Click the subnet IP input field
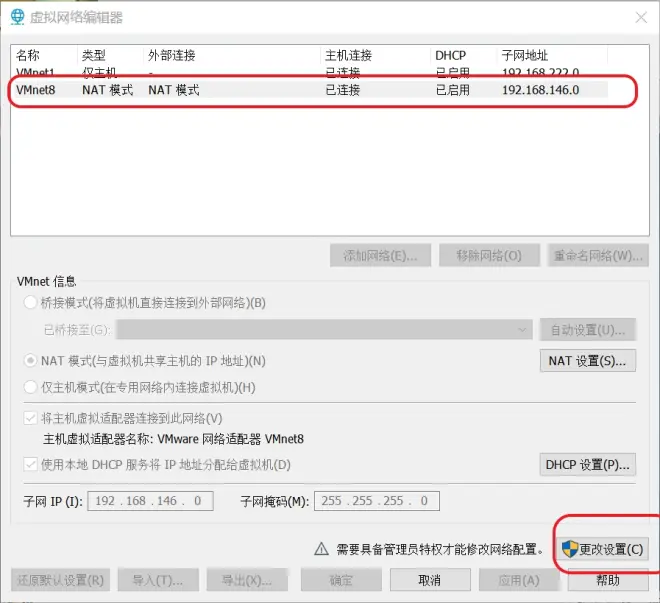The width and height of the screenshot is (660, 603). (150, 501)
